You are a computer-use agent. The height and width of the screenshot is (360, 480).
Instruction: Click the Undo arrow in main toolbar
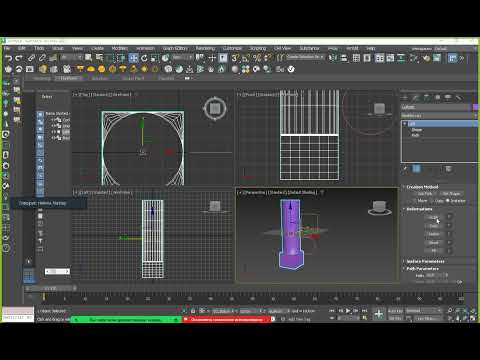8,58
